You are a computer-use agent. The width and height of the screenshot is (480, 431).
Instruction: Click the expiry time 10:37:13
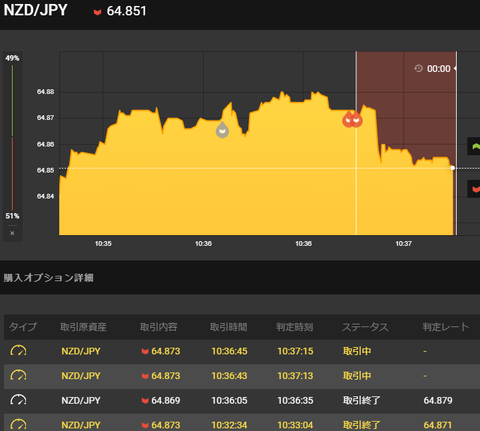pyautogui.click(x=296, y=376)
